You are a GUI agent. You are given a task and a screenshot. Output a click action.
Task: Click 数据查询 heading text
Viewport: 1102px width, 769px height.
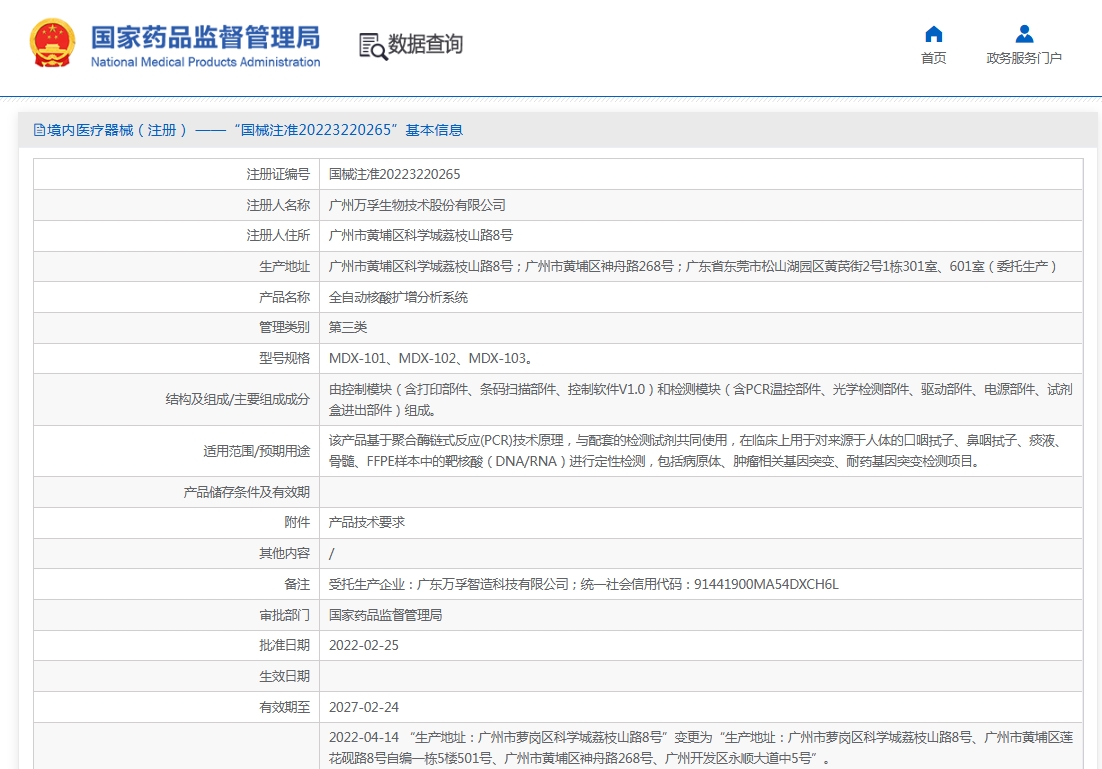(425, 44)
